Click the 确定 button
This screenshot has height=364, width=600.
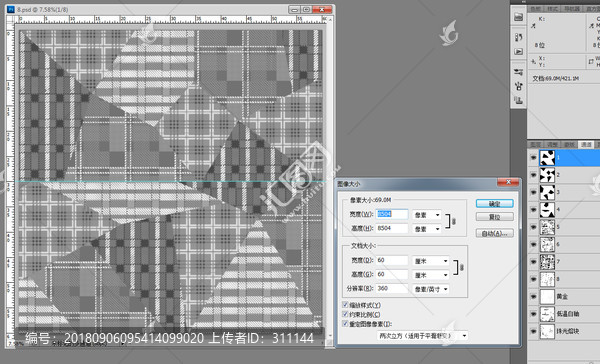[x=494, y=204]
